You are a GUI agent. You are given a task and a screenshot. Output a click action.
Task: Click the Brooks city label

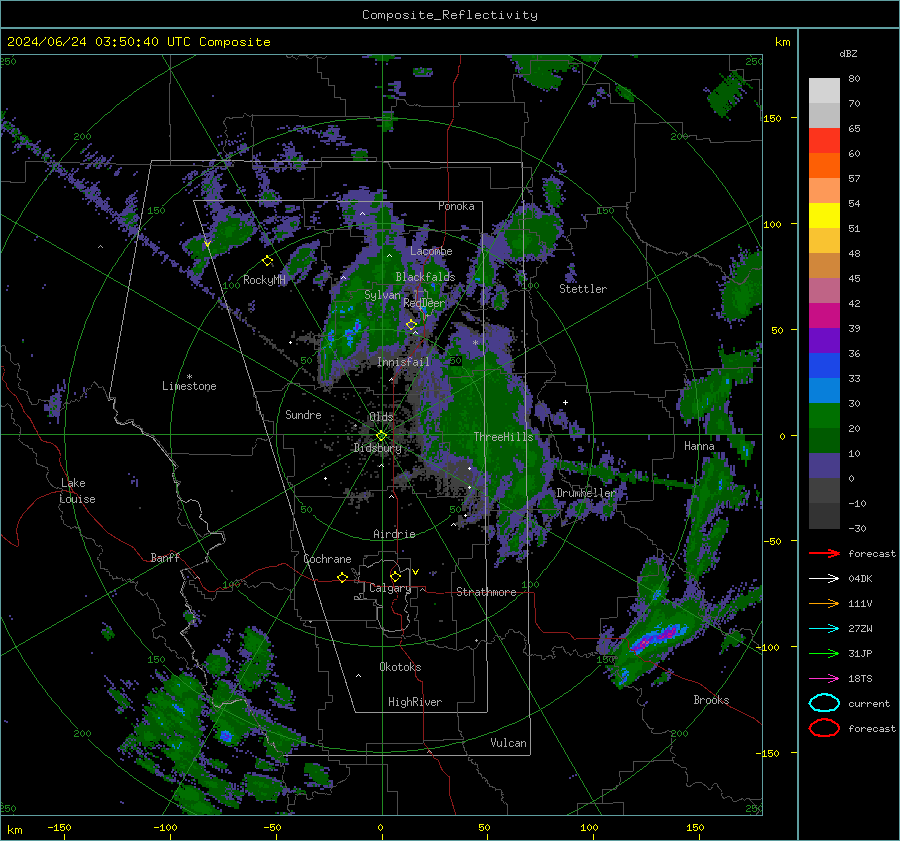point(711,700)
